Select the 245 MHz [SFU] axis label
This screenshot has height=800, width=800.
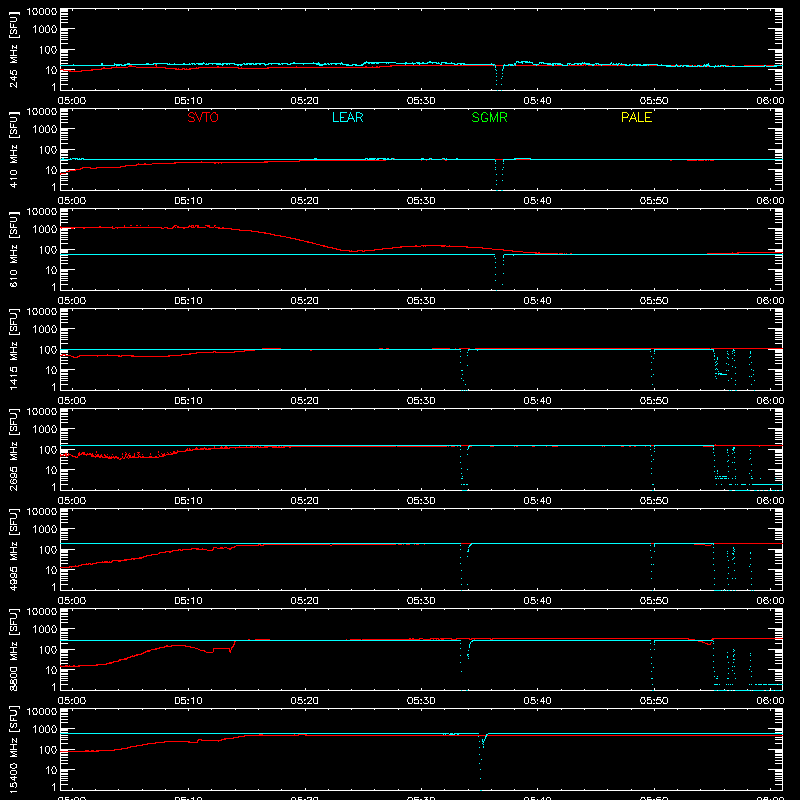tap(13, 49)
